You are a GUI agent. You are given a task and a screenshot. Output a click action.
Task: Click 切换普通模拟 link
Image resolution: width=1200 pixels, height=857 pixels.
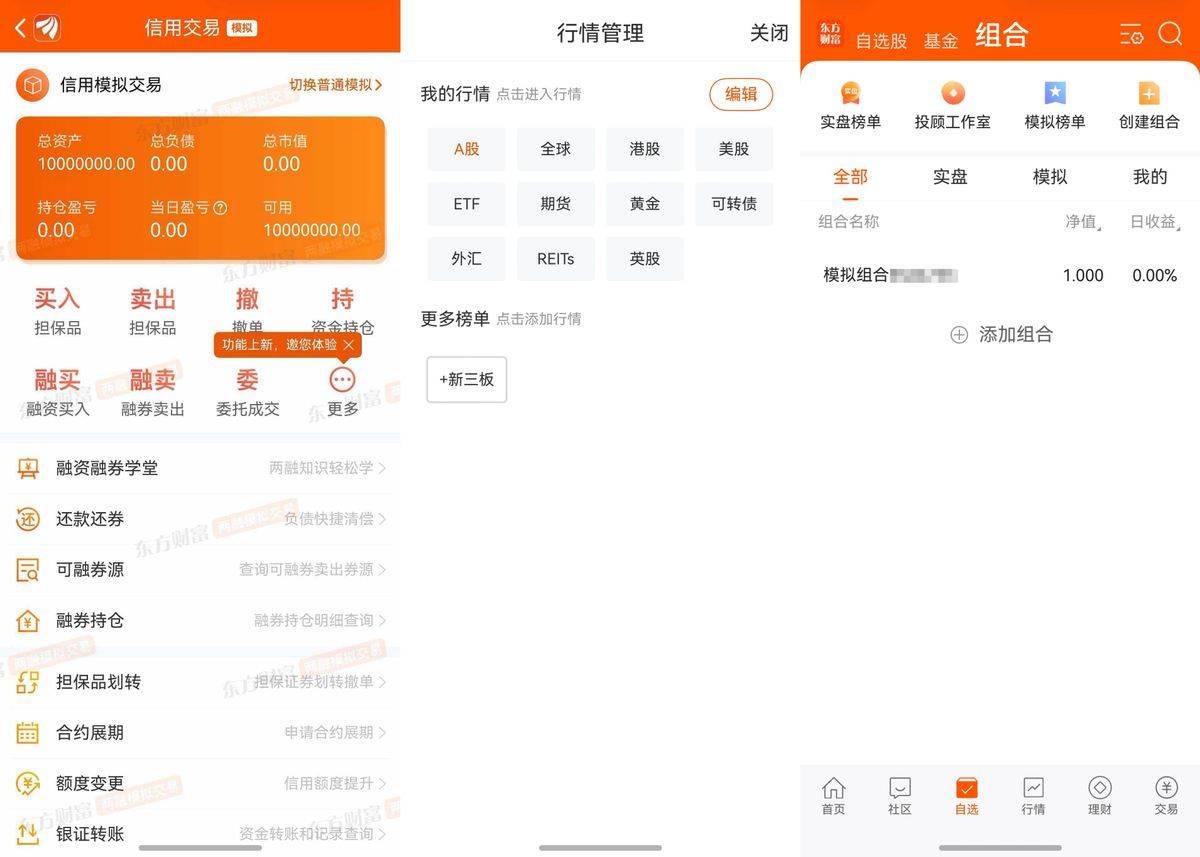(x=335, y=85)
